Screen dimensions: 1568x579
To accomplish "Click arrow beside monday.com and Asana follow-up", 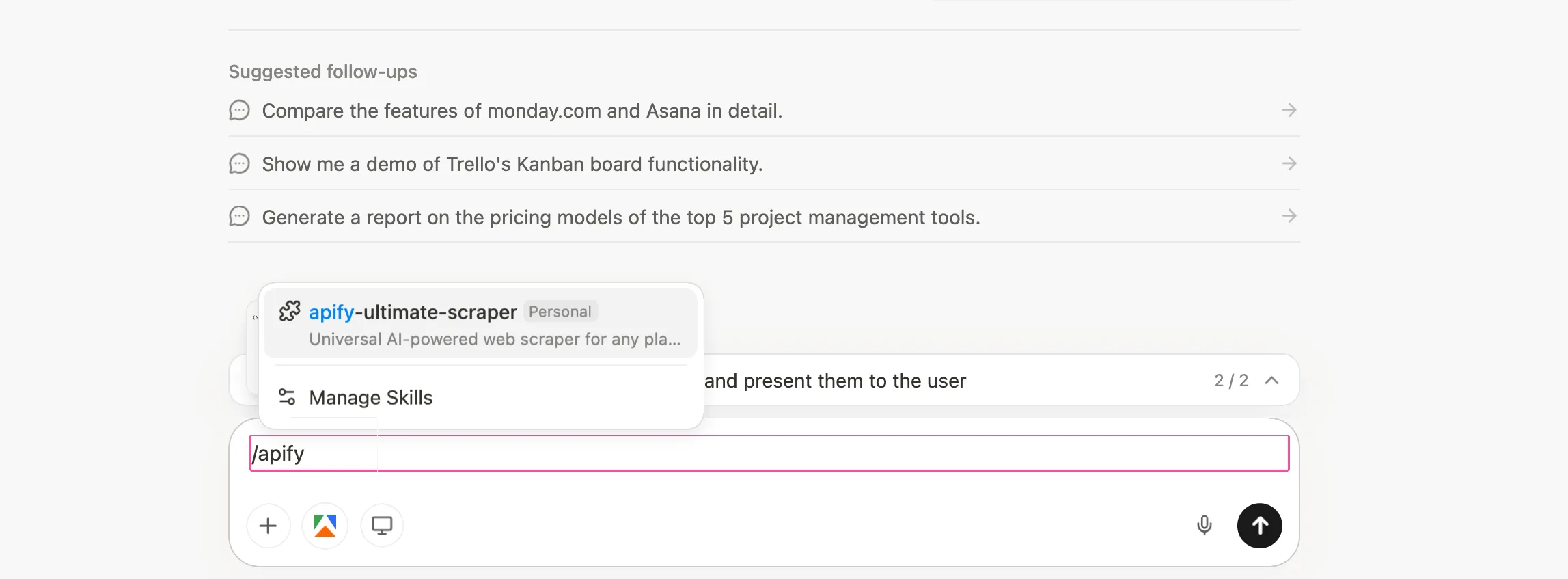I will (1289, 110).
